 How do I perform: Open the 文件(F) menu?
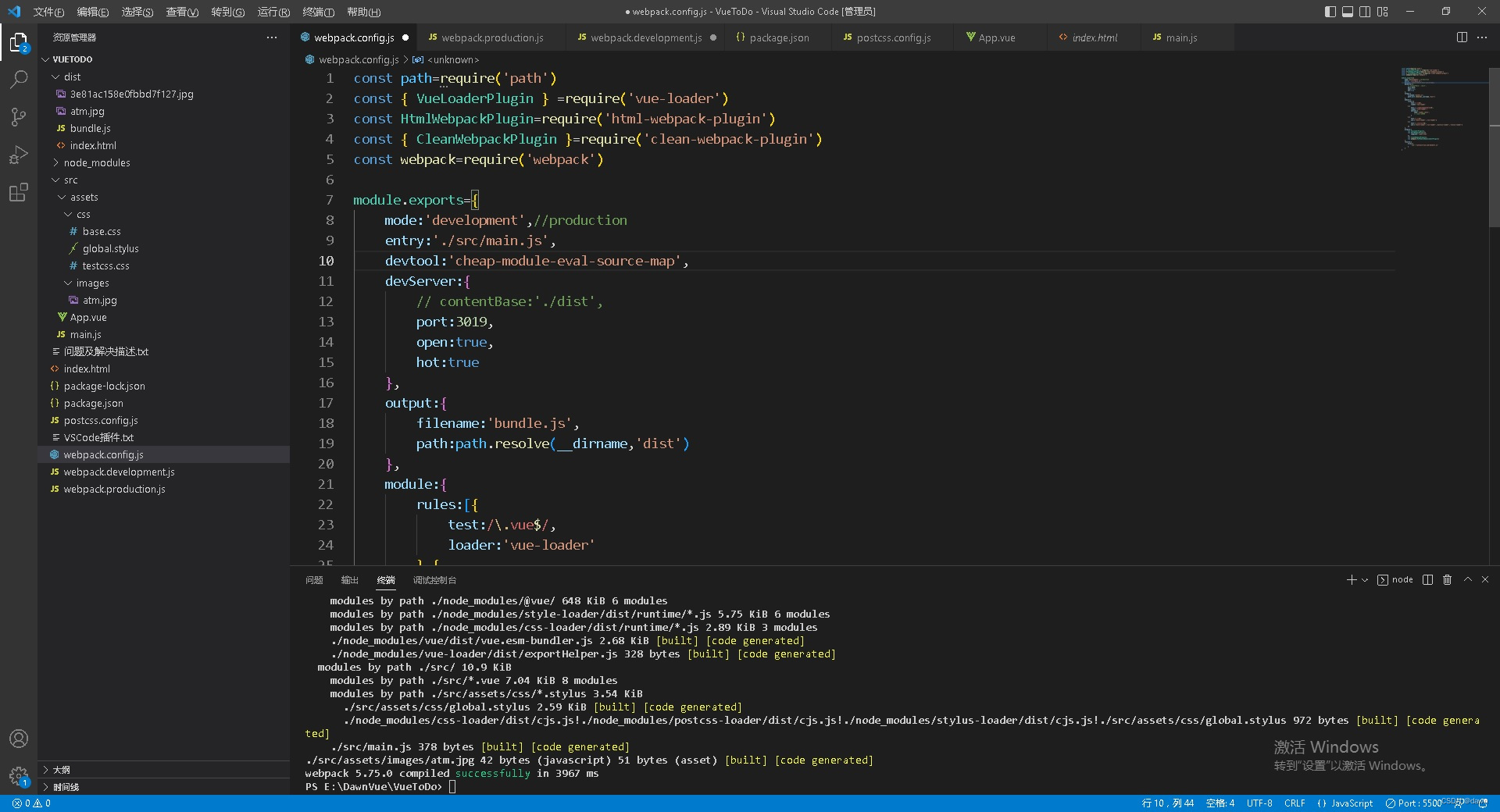pos(48,12)
